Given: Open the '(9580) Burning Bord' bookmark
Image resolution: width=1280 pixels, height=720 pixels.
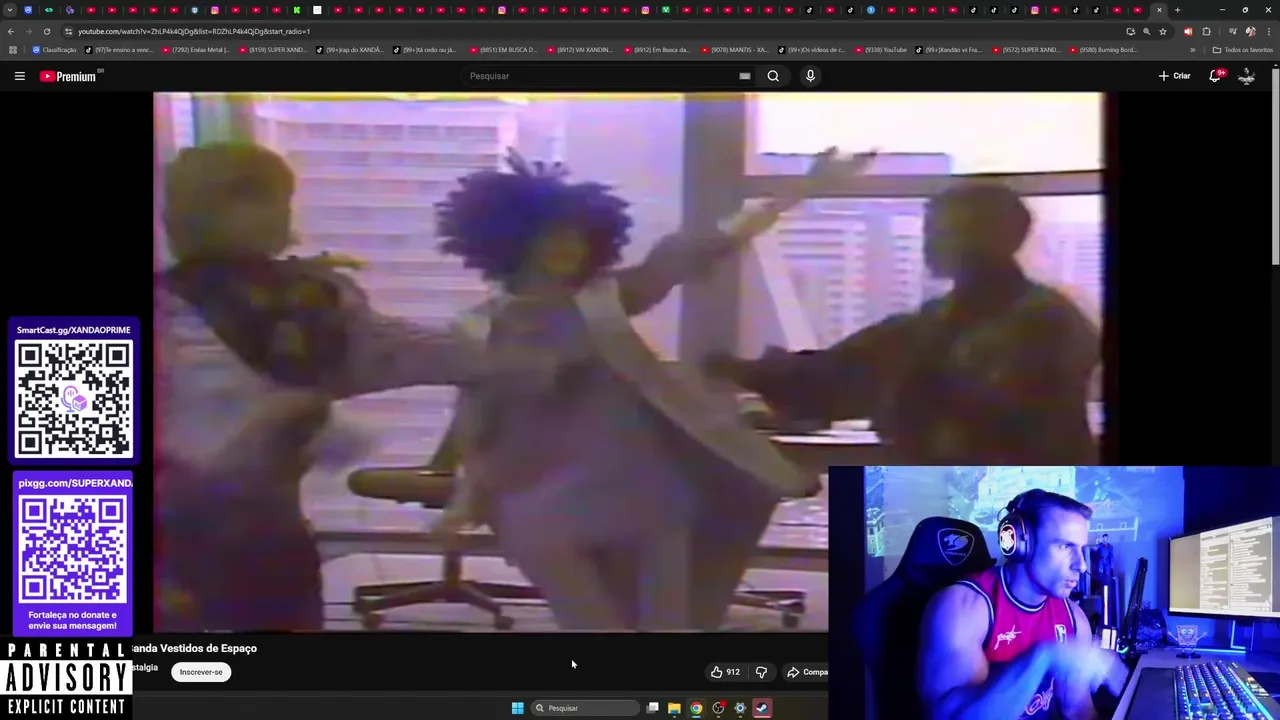Looking at the screenshot, I should click(1103, 50).
